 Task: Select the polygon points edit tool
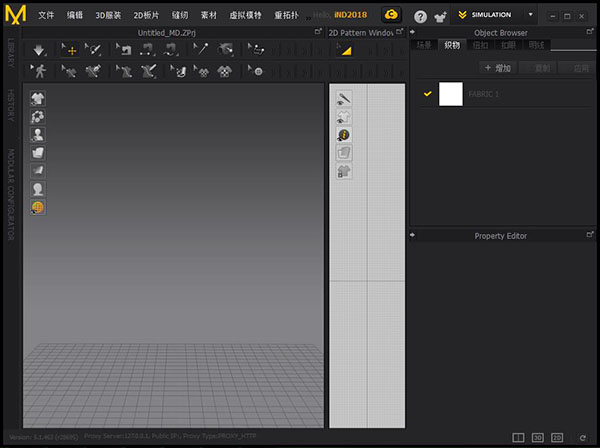[x=256, y=50]
